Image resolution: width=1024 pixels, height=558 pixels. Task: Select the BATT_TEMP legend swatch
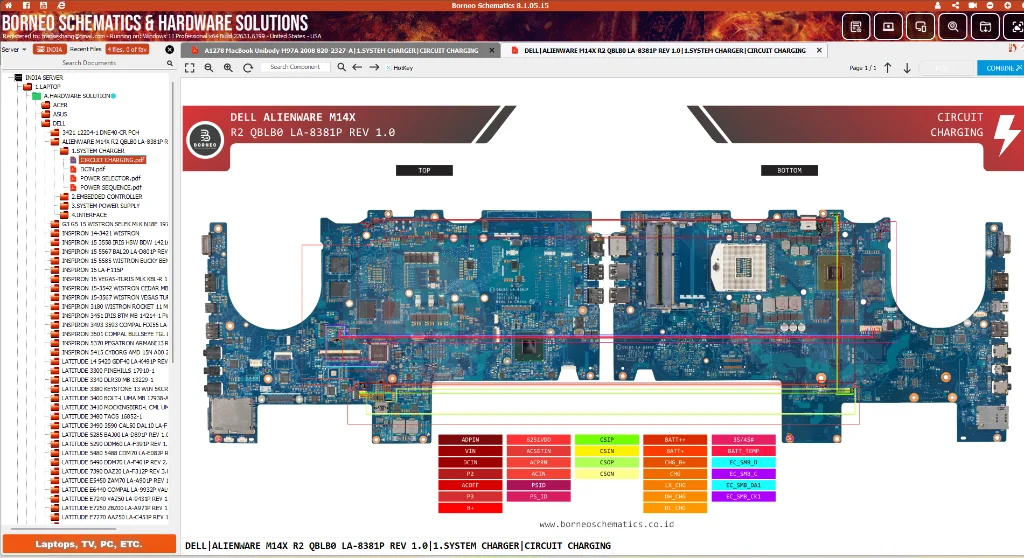click(x=743, y=451)
